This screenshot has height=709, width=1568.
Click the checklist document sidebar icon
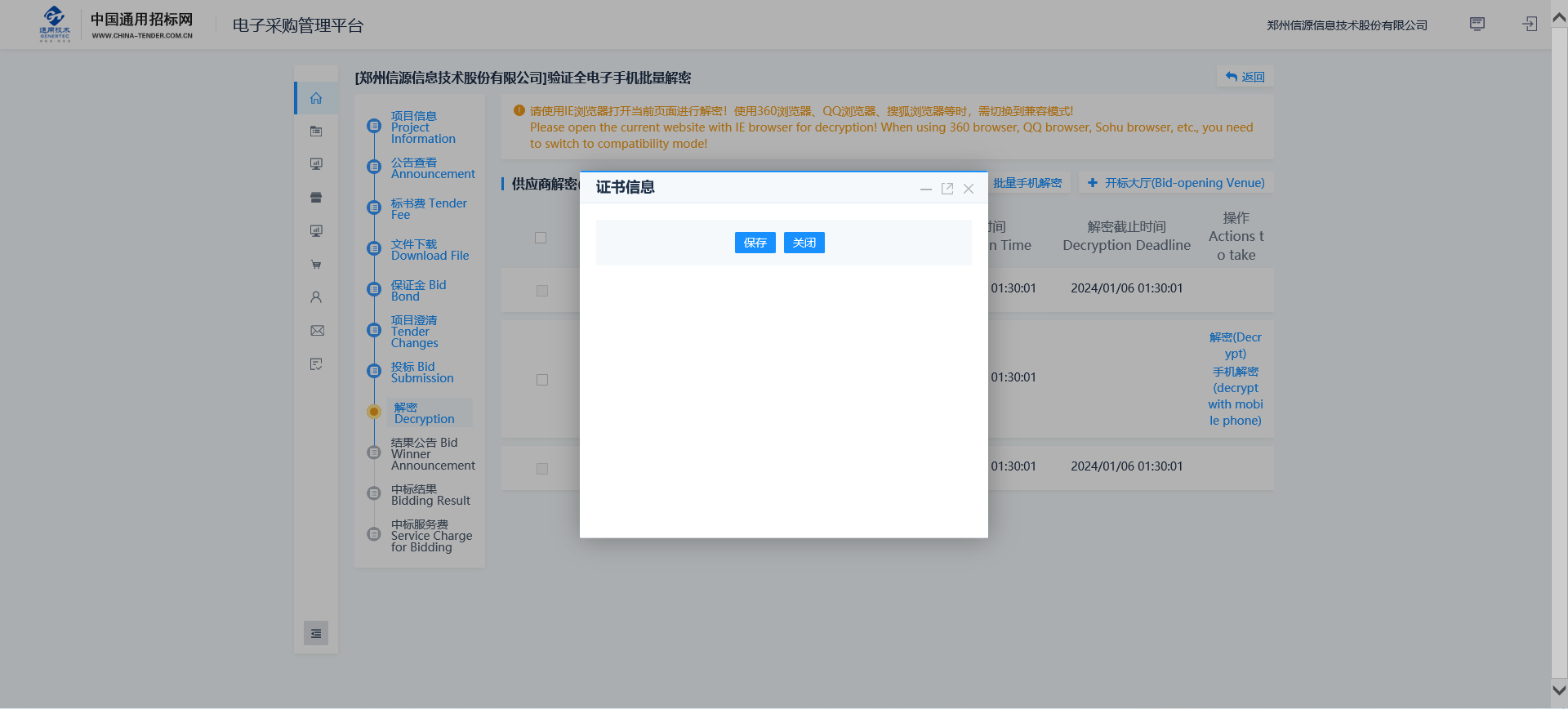click(x=316, y=364)
